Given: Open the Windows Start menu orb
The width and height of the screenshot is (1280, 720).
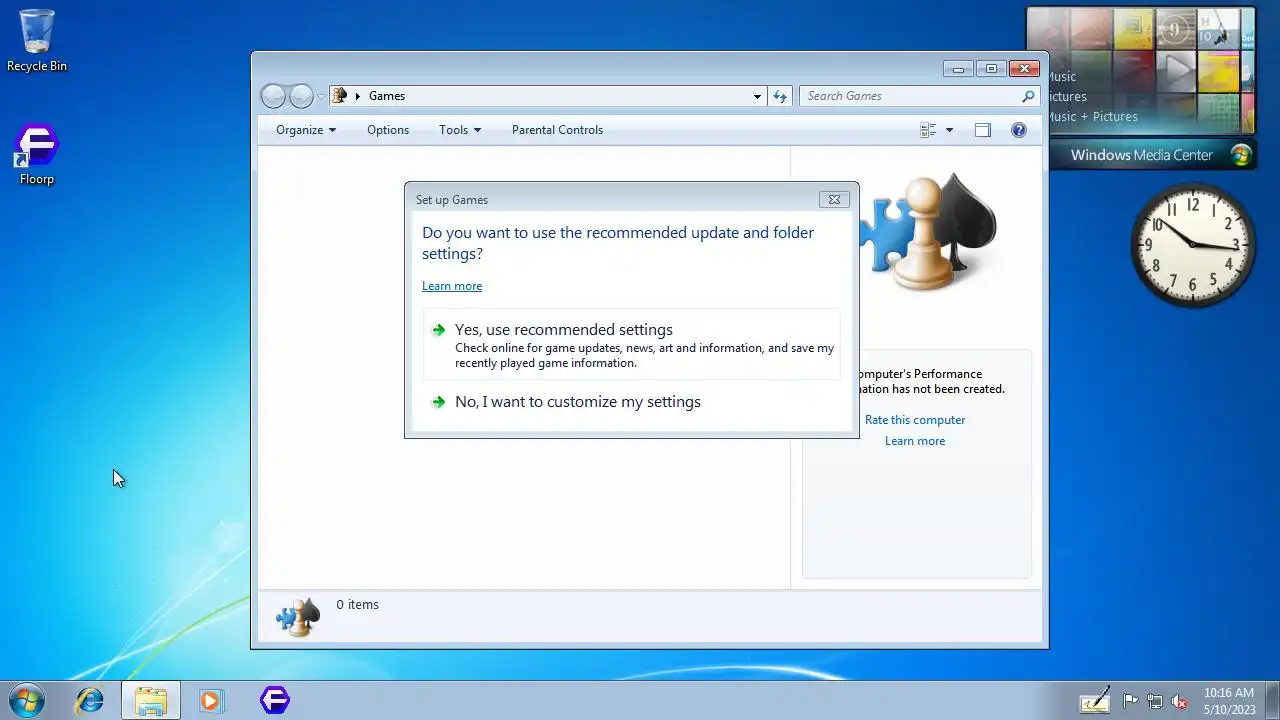Looking at the screenshot, I should [25, 700].
